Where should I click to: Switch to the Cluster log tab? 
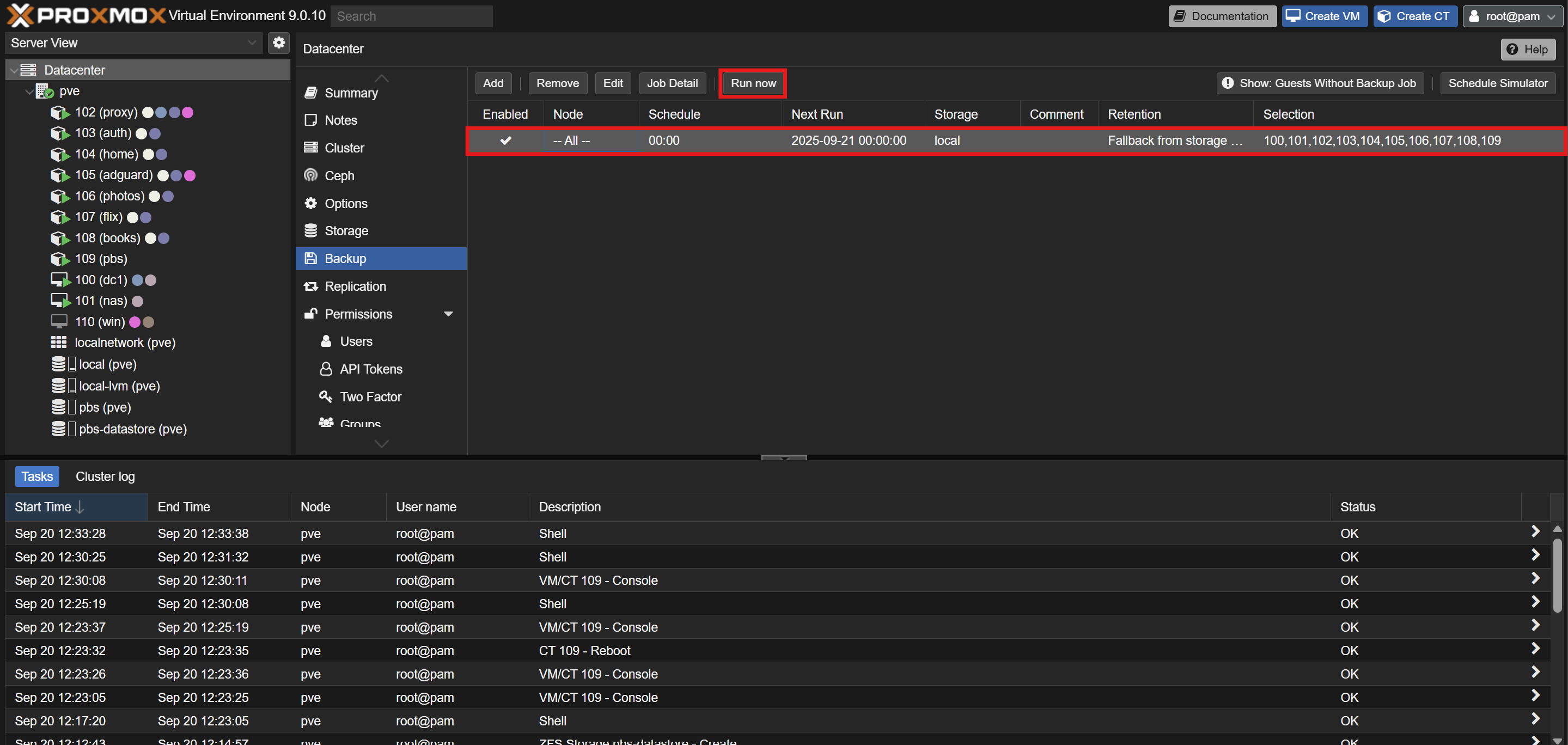pyautogui.click(x=105, y=476)
